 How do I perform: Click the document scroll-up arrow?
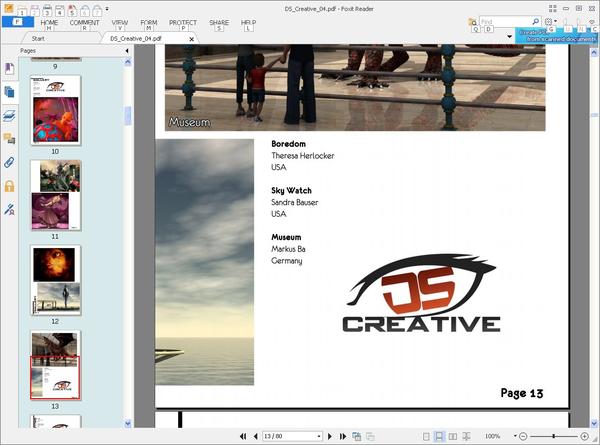[x=594, y=52]
